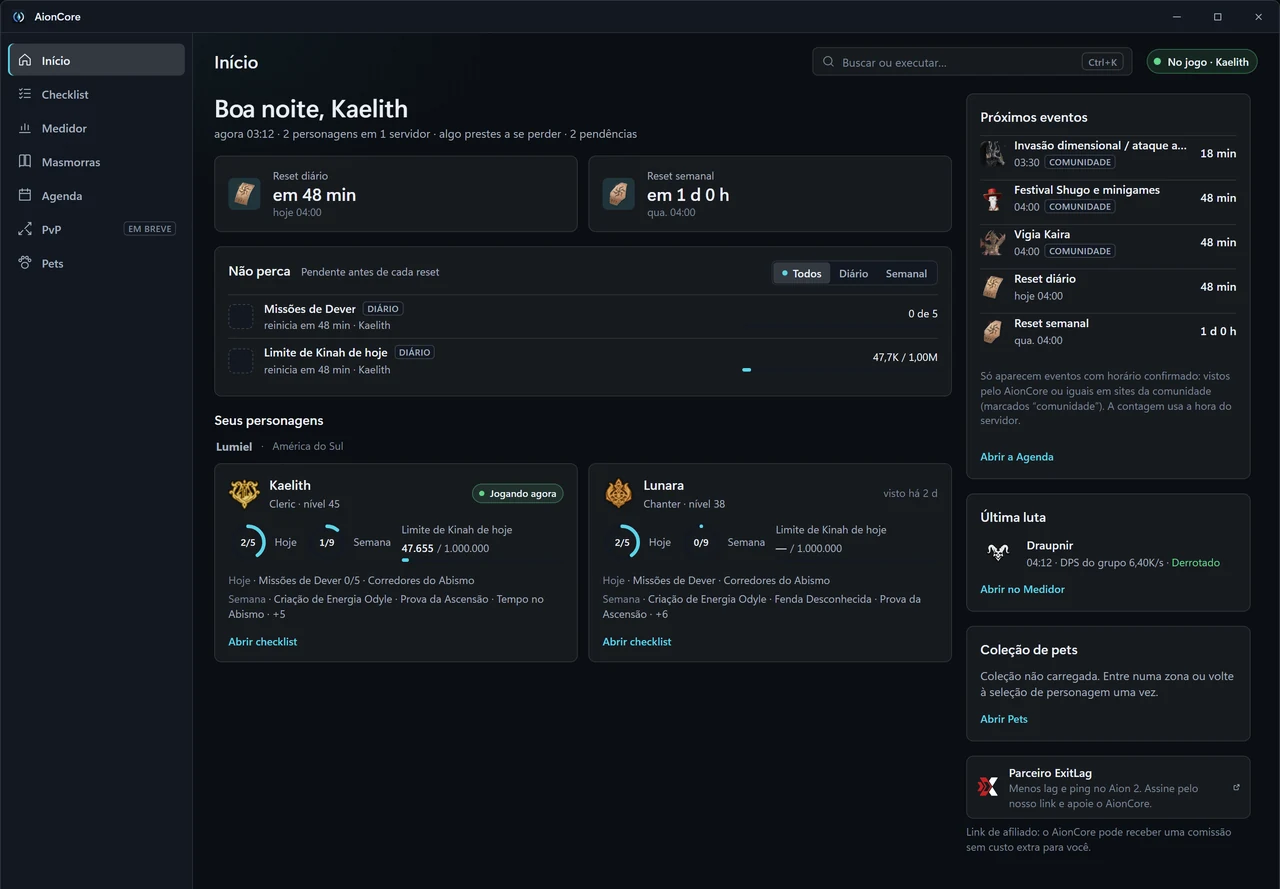Screen dimensions: 1280x889
Task: Check the Limite de Kinah de hoje checkbox
Action: [241, 361]
